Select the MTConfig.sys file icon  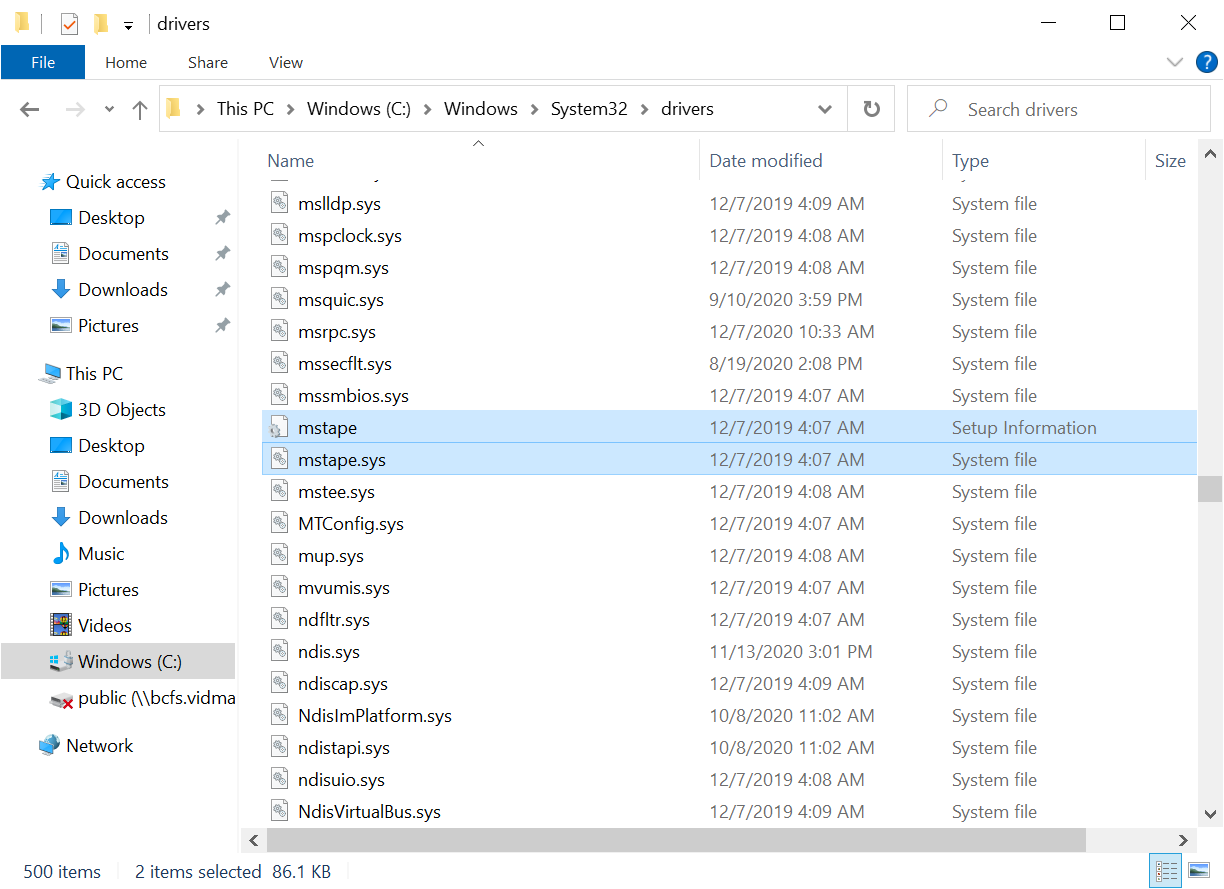[279, 524]
